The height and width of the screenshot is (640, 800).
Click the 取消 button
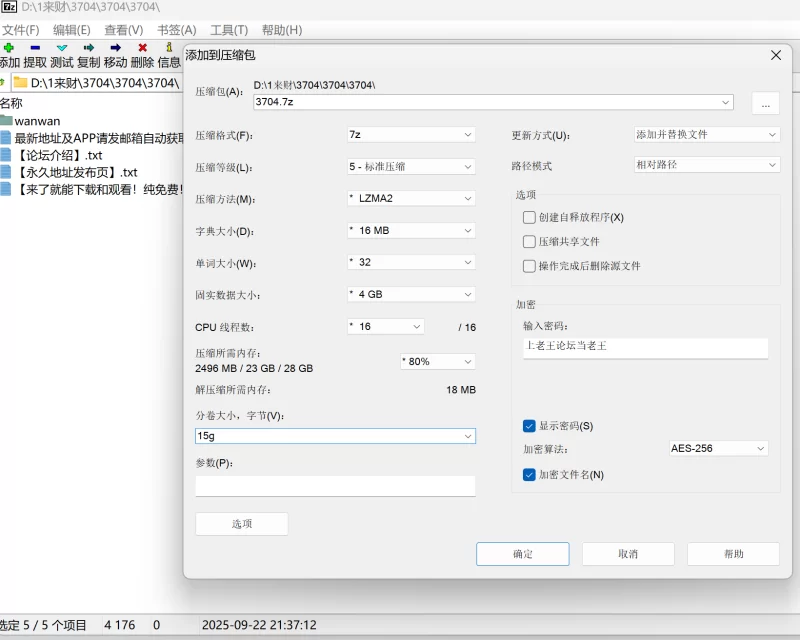(x=628, y=554)
